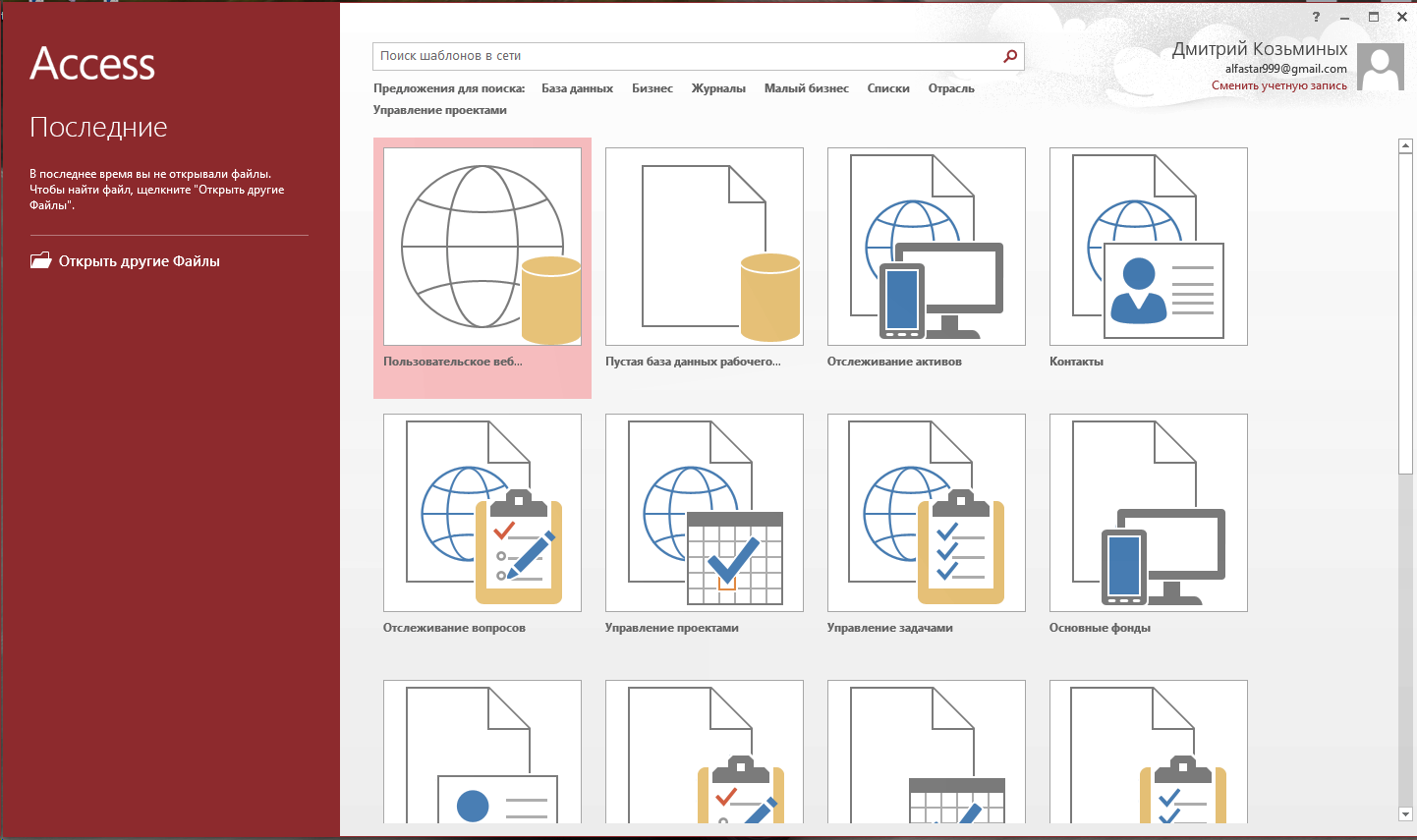Click the Отслеживание вопросов caption

[454, 628]
